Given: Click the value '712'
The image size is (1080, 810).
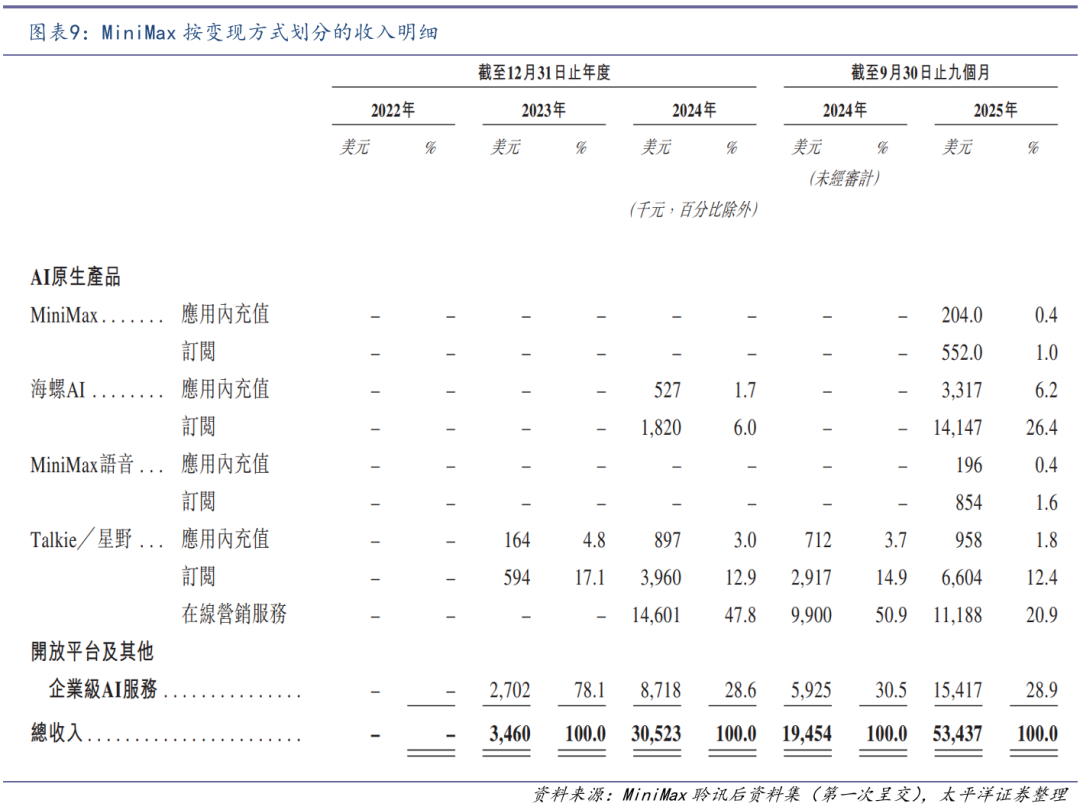Looking at the screenshot, I should [818, 540].
